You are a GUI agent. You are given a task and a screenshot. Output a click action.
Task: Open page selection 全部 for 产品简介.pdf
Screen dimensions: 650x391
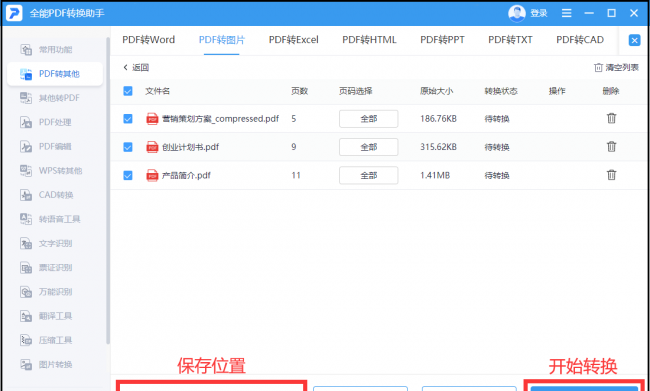(x=369, y=175)
